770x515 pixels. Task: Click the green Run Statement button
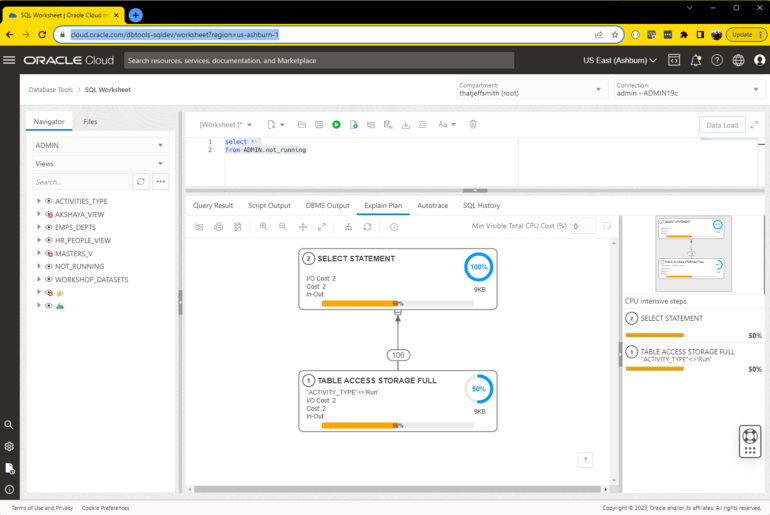336,125
